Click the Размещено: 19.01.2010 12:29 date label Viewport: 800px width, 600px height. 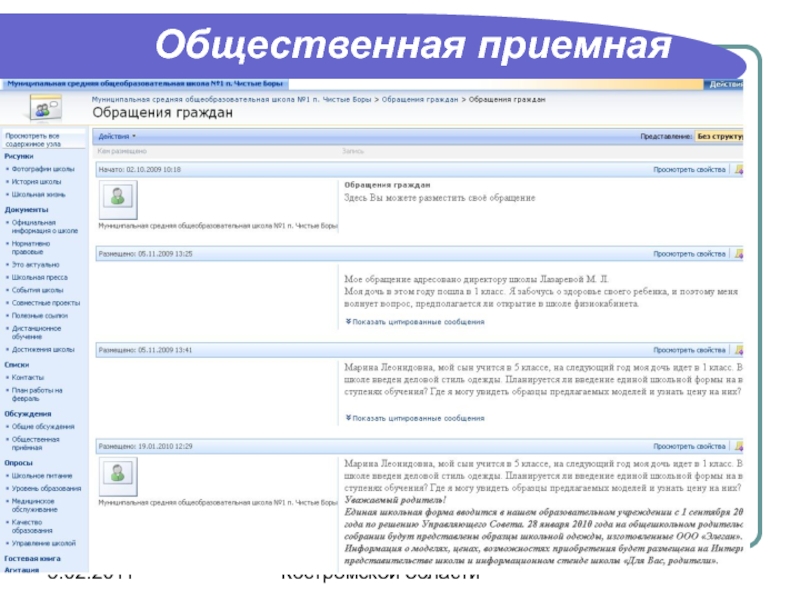145,446
